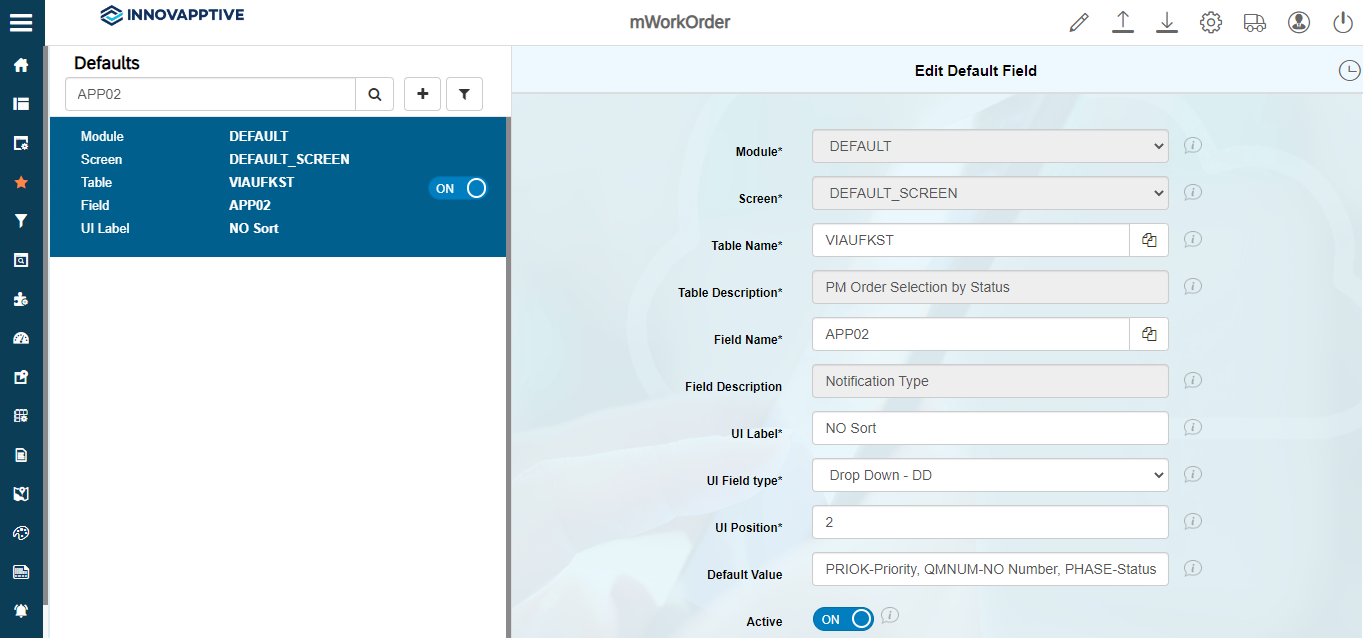The image size is (1363, 638).
Task: Open the UI Field type dropdown
Action: pyautogui.click(x=990, y=475)
